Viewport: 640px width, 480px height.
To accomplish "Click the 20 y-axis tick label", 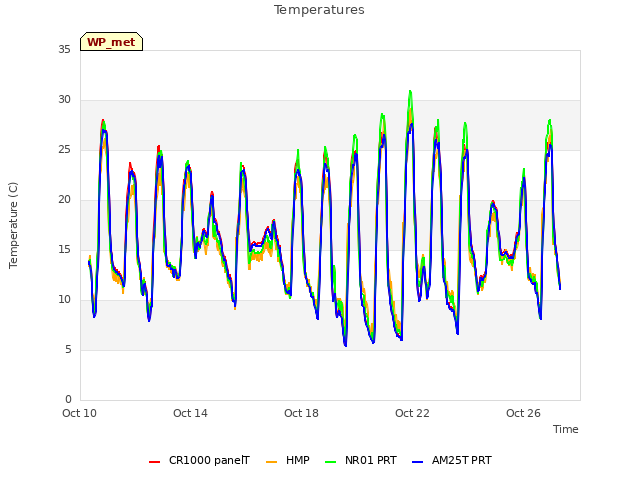I will click(x=64, y=200).
